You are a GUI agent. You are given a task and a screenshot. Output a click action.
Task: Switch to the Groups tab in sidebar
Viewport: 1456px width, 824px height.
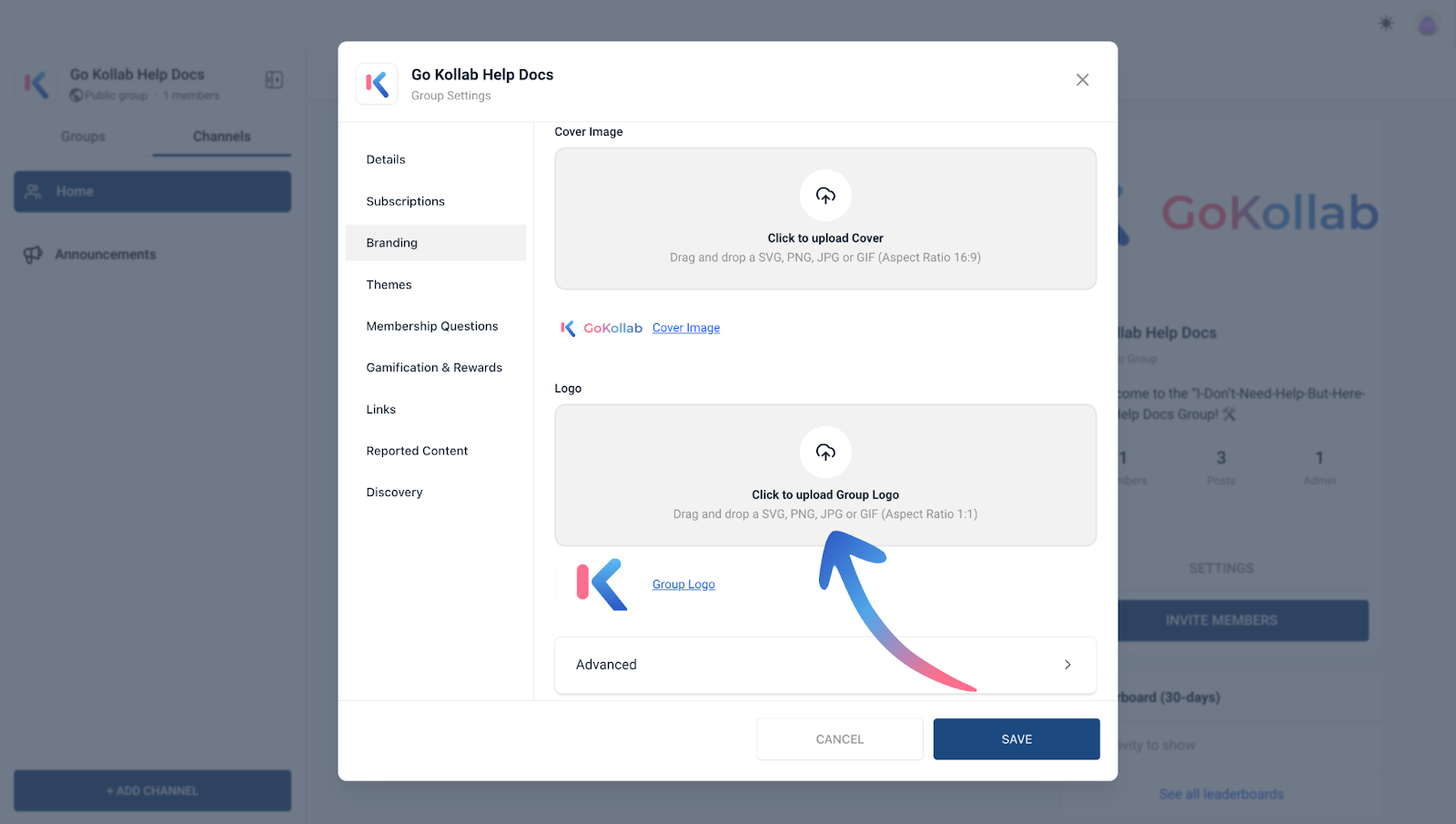pos(83,137)
